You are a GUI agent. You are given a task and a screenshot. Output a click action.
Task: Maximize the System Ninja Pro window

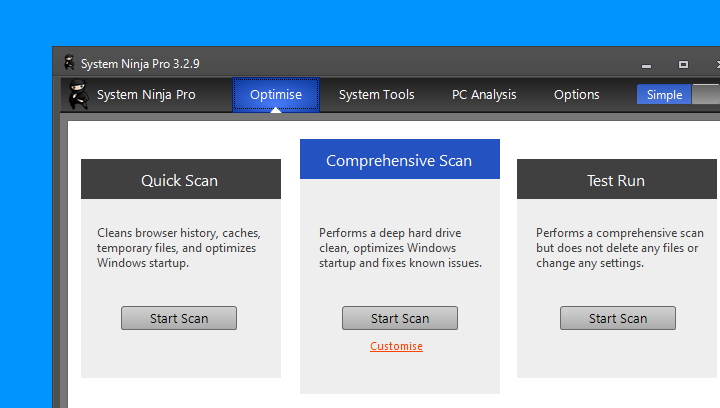point(683,65)
